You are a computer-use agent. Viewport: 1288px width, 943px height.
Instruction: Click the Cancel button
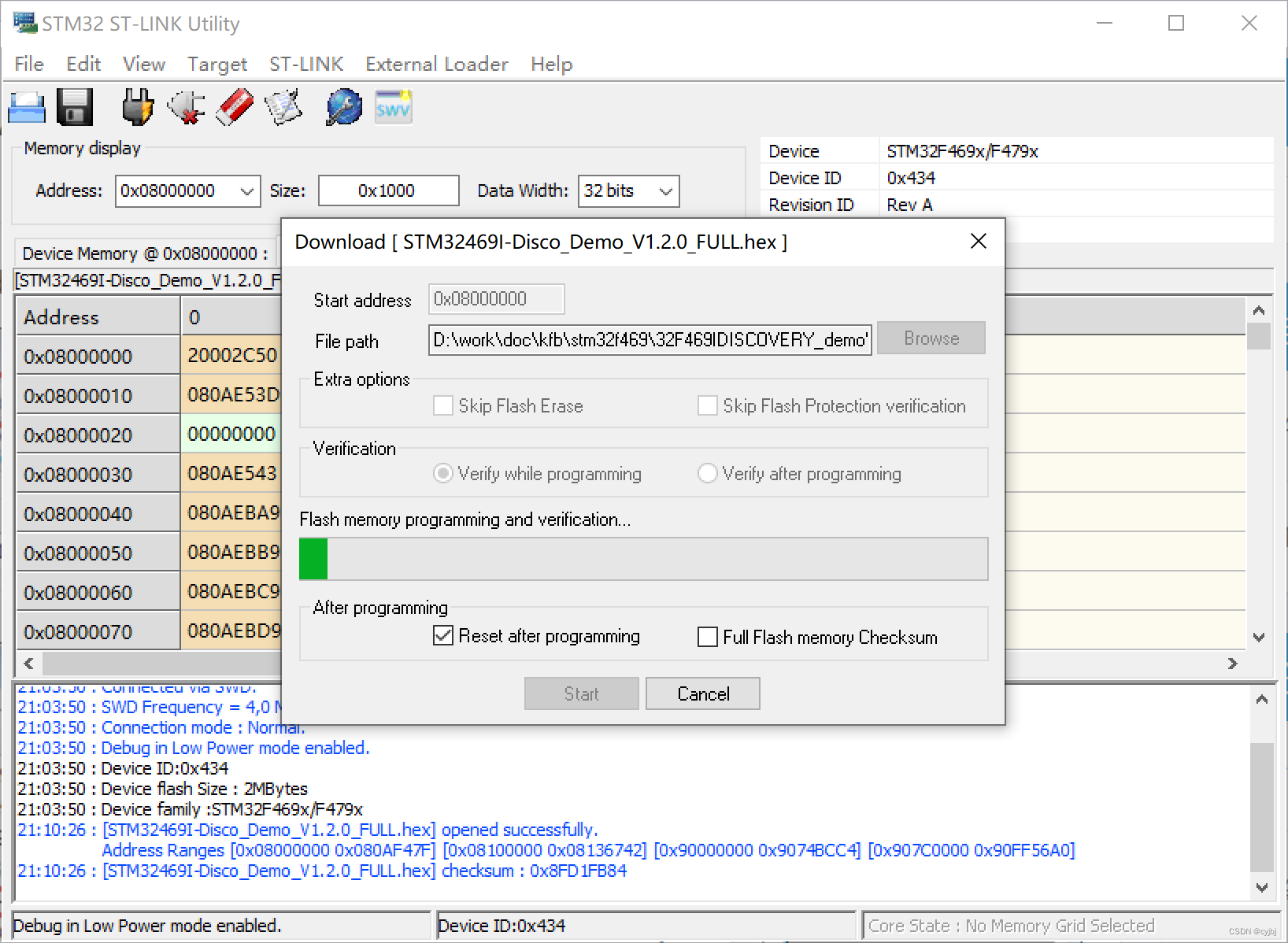(703, 693)
